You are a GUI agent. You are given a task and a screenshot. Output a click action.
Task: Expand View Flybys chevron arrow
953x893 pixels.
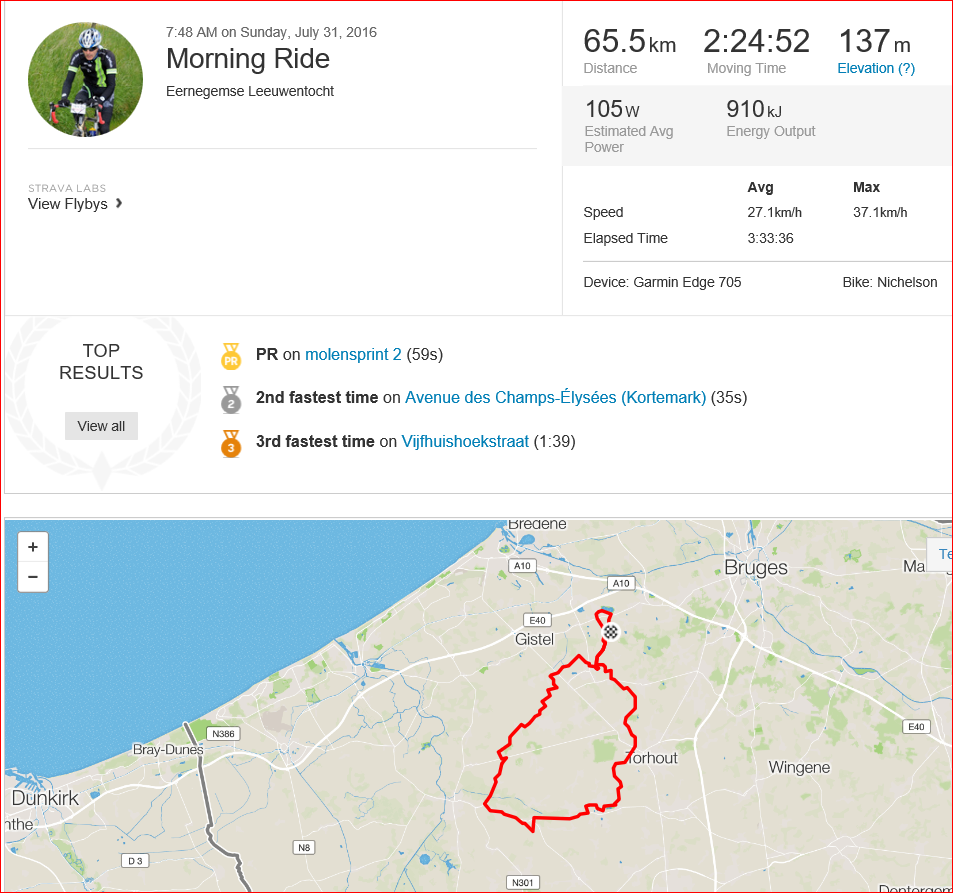pos(119,203)
